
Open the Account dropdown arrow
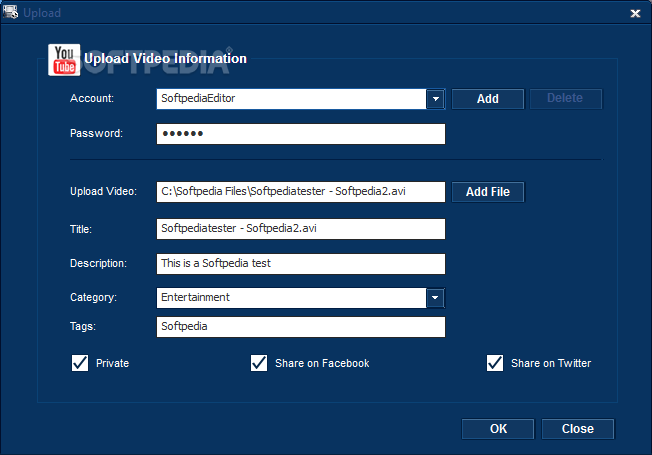pyautogui.click(x=435, y=99)
